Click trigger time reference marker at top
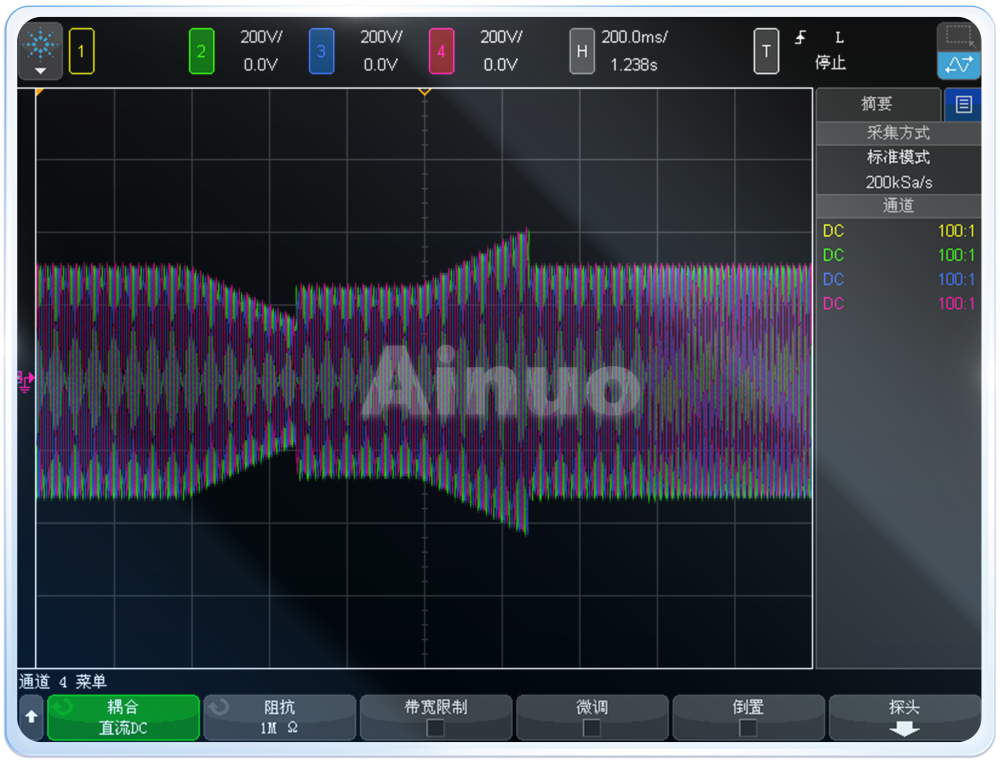 [x=425, y=92]
